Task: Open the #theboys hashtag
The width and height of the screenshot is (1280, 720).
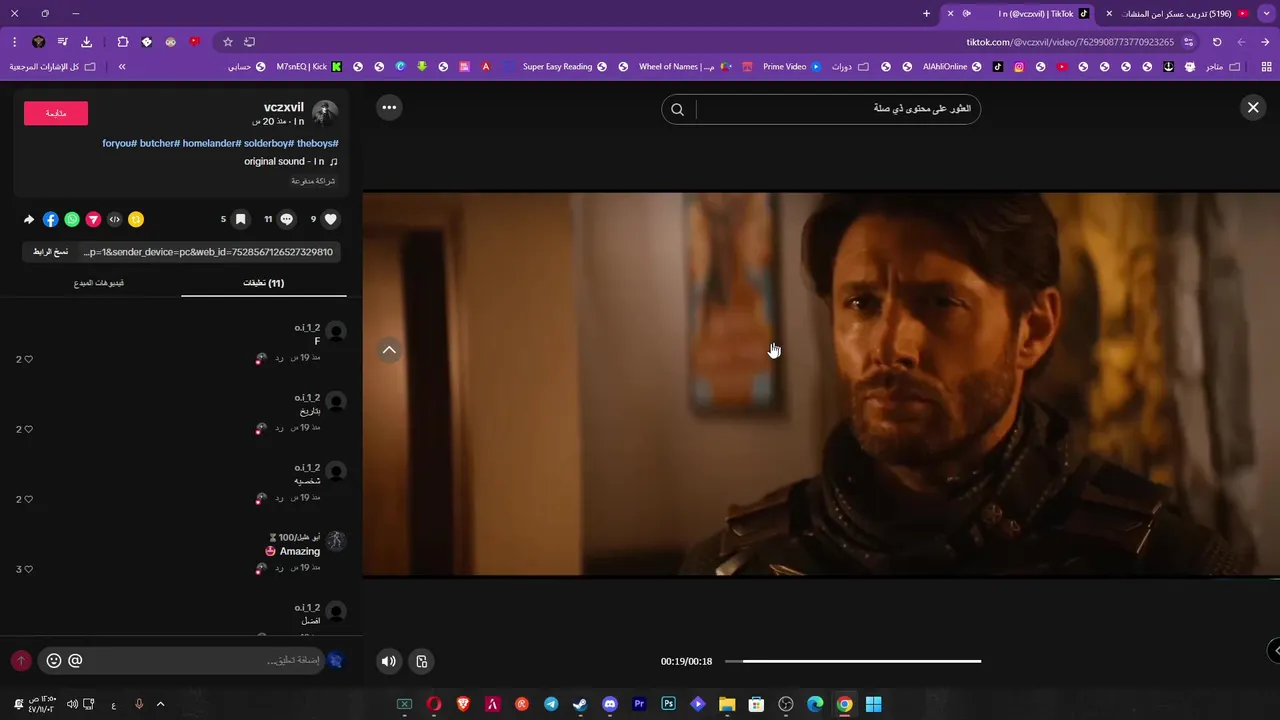Action: click(318, 144)
